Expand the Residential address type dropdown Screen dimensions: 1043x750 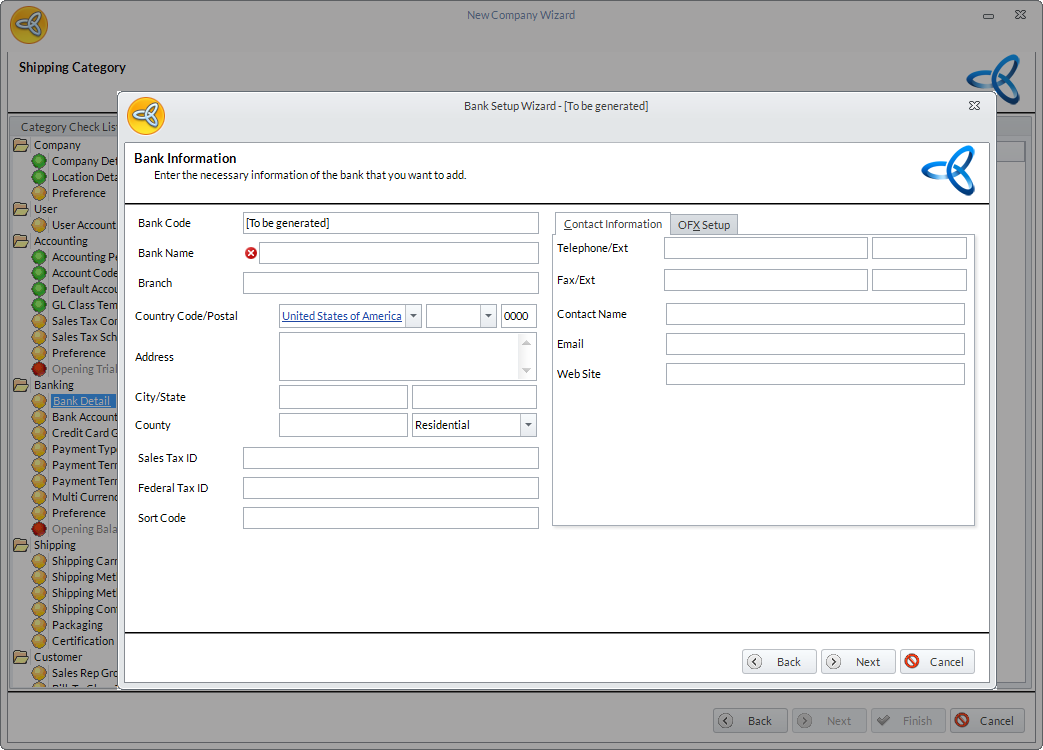click(528, 425)
